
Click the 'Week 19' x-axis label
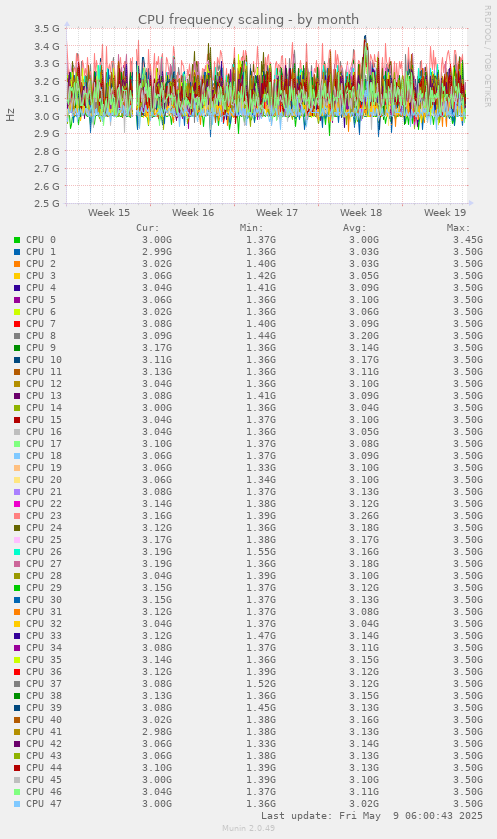click(x=445, y=212)
